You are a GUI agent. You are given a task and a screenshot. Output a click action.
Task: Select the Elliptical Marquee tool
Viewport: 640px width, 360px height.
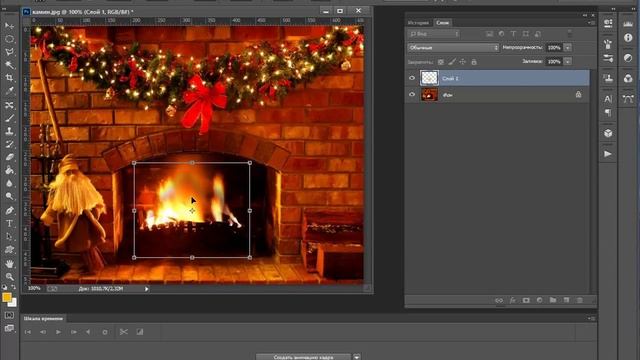[x=9, y=39]
